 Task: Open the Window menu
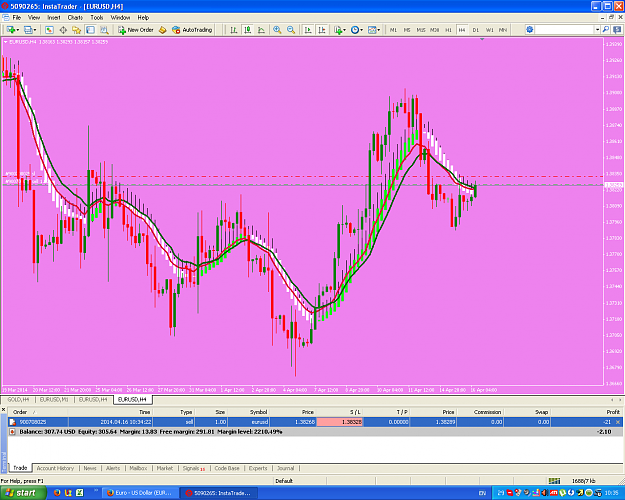tap(120, 18)
